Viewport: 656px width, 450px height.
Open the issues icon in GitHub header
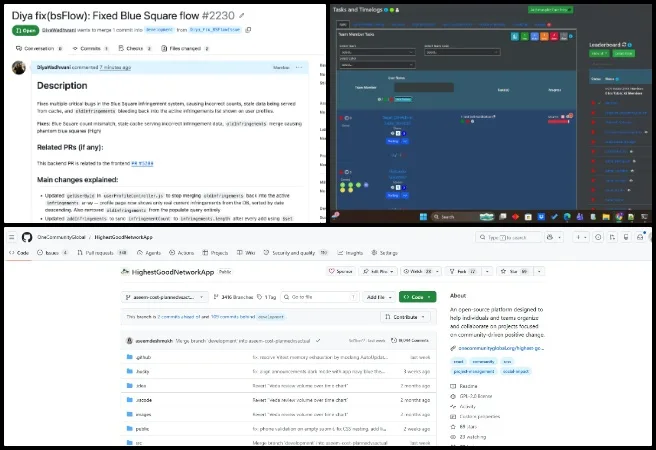598,238
